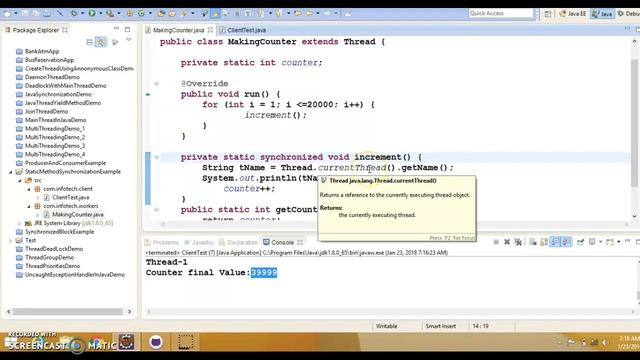Image resolution: width=640 pixels, height=360 pixels.
Task: Select ClientTest.java in Package Explorer
Action: [70, 197]
